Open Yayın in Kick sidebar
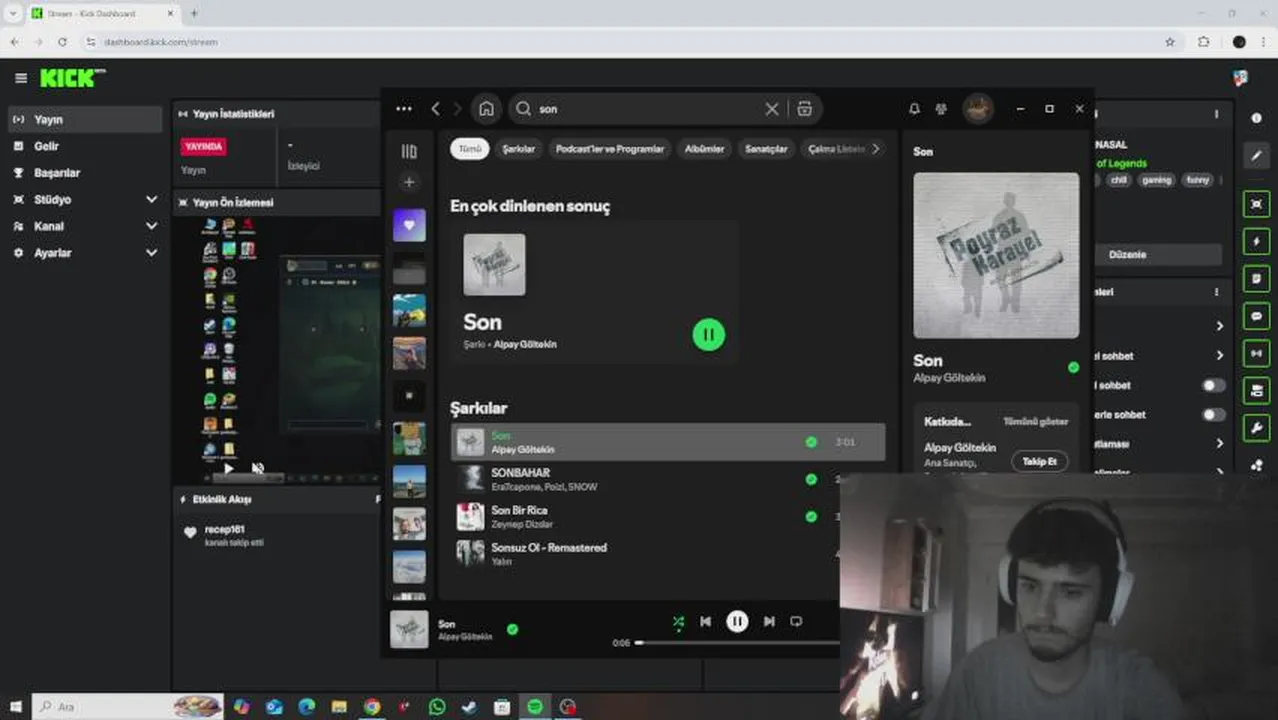1278x720 pixels. (x=84, y=119)
